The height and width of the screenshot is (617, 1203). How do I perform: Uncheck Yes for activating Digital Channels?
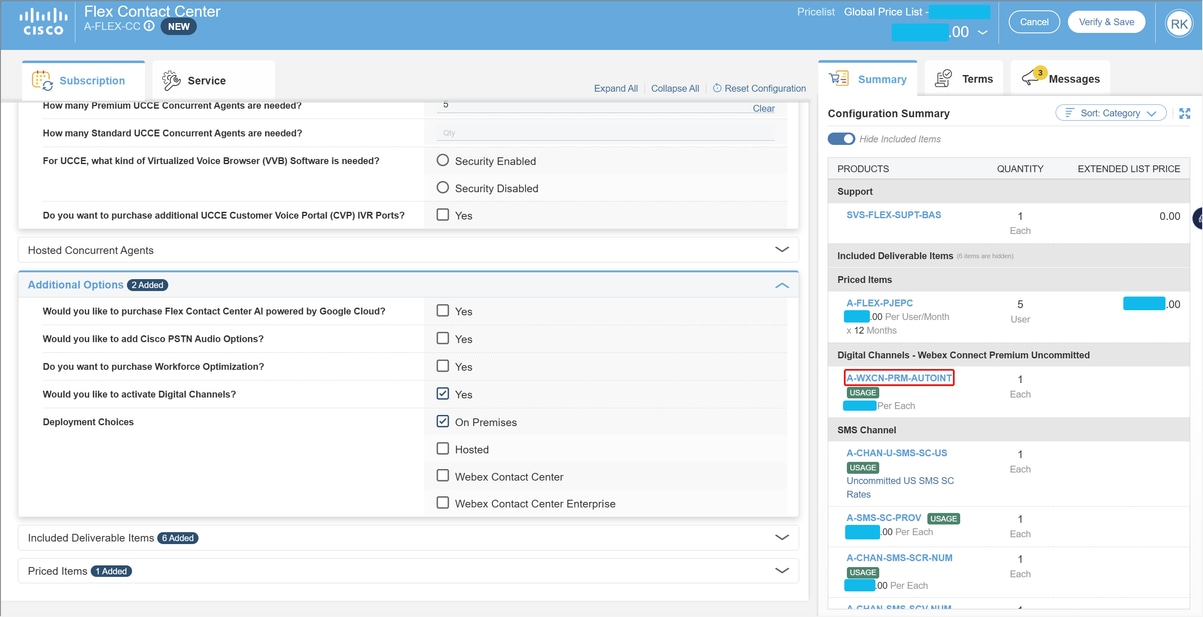click(443, 394)
